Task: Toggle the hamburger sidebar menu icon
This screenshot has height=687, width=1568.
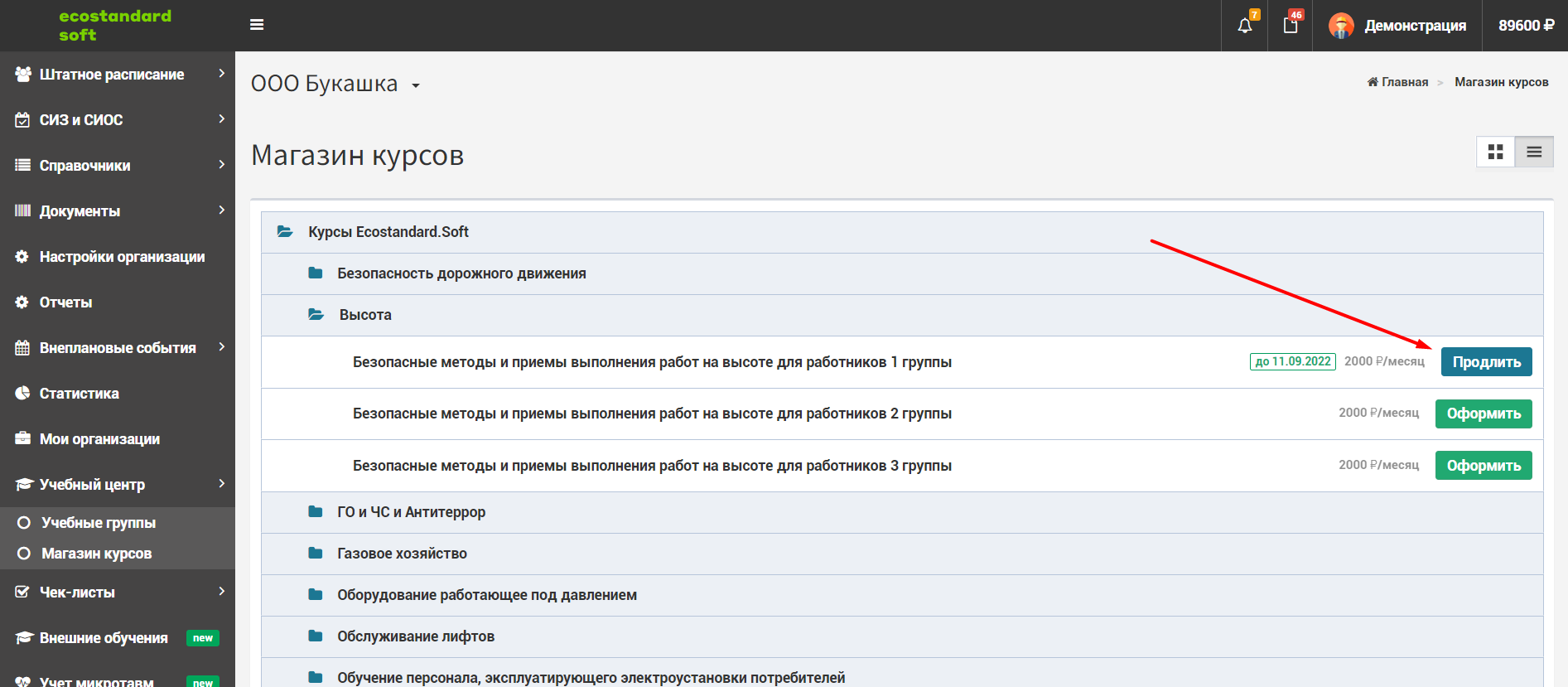Action: pyautogui.click(x=257, y=25)
